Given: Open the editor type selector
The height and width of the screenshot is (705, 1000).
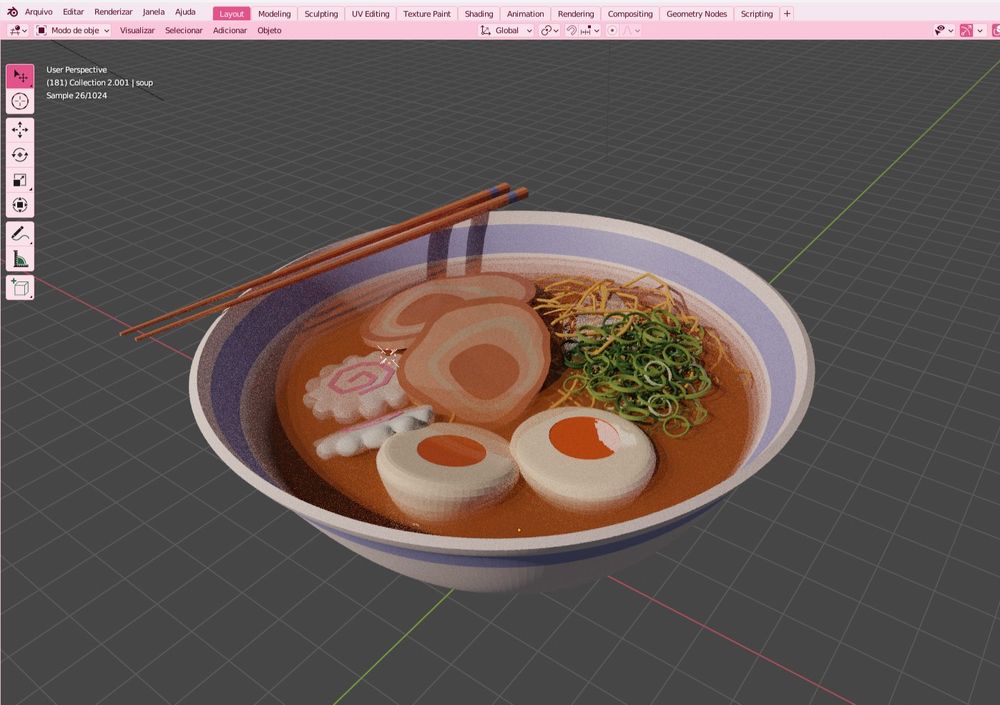Looking at the screenshot, I should pos(18,31).
